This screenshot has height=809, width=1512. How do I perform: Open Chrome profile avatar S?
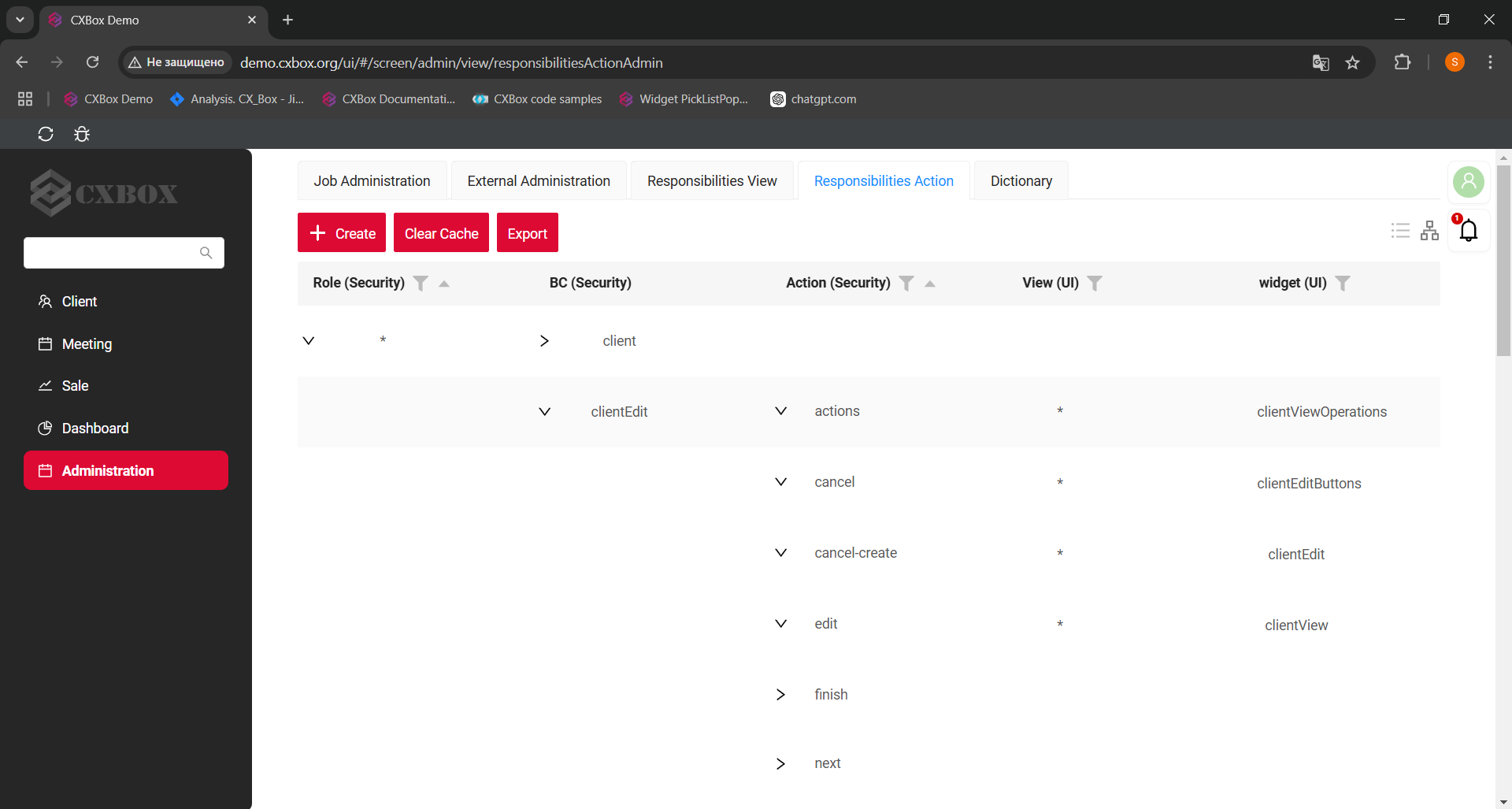pos(1455,62)
